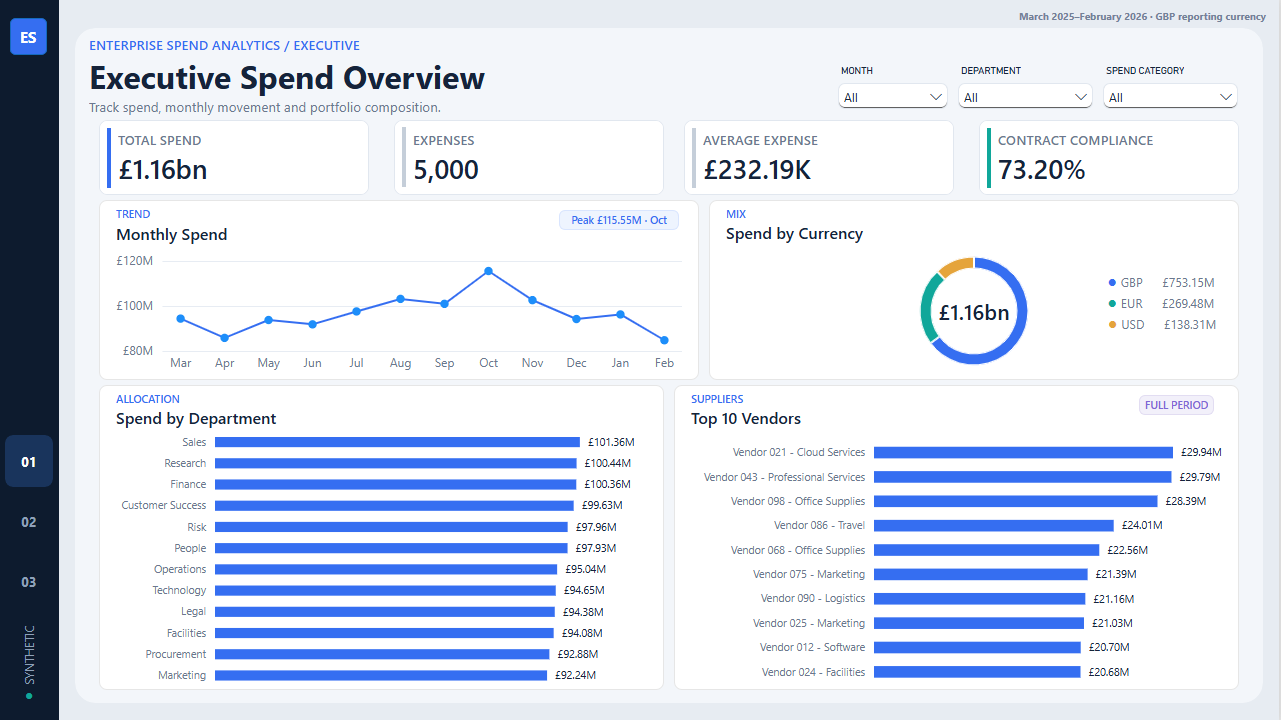Click the Apr data point on chart

(225, 338)
